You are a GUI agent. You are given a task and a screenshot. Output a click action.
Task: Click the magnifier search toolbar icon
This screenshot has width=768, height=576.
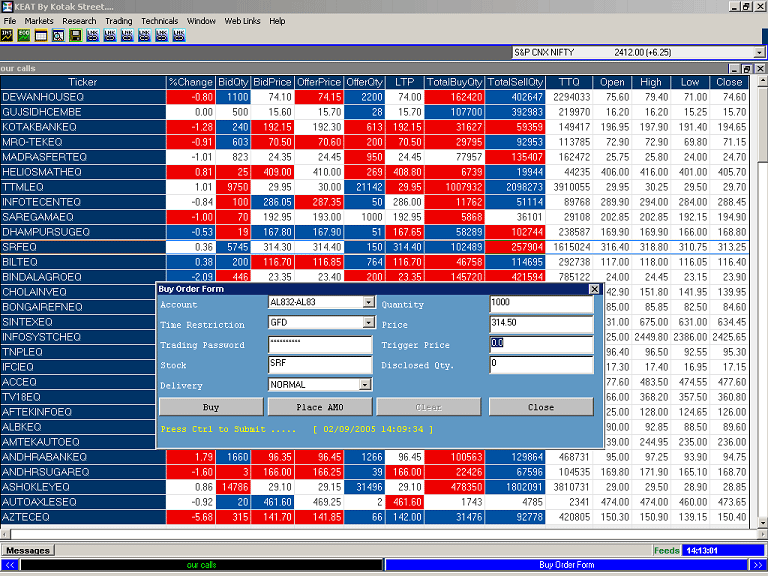coord(58,35)
